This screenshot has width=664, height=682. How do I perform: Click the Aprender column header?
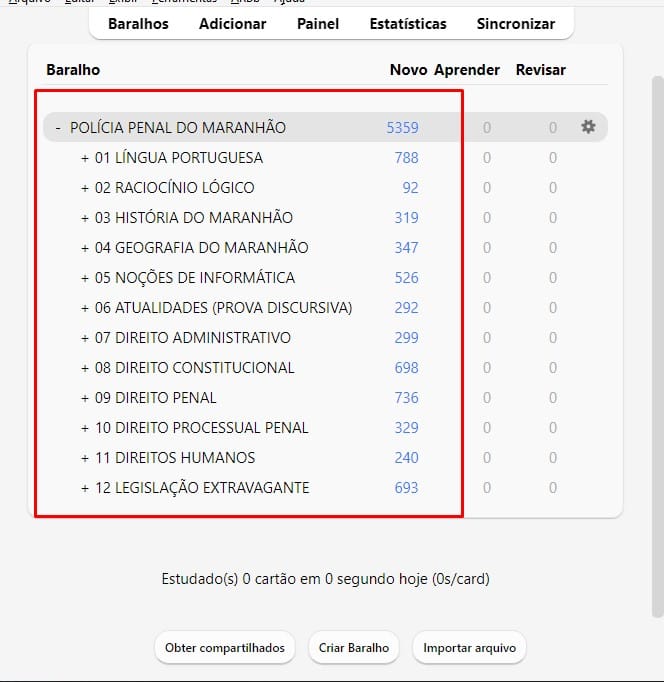click(467, 70)
